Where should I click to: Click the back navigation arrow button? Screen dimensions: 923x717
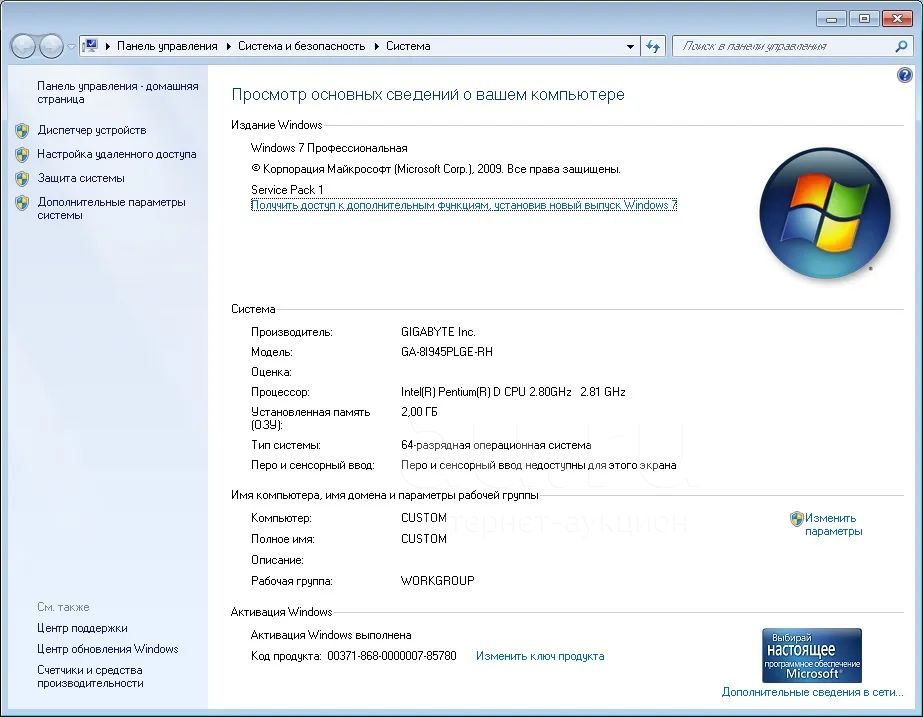24,46
